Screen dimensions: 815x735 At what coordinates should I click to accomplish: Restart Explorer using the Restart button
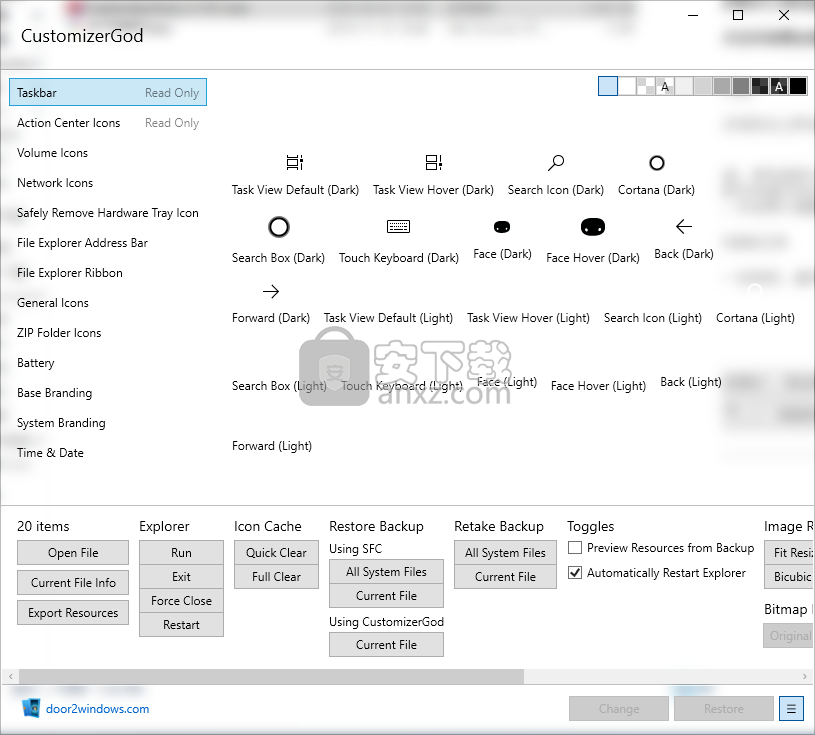(x=181, y=624)
